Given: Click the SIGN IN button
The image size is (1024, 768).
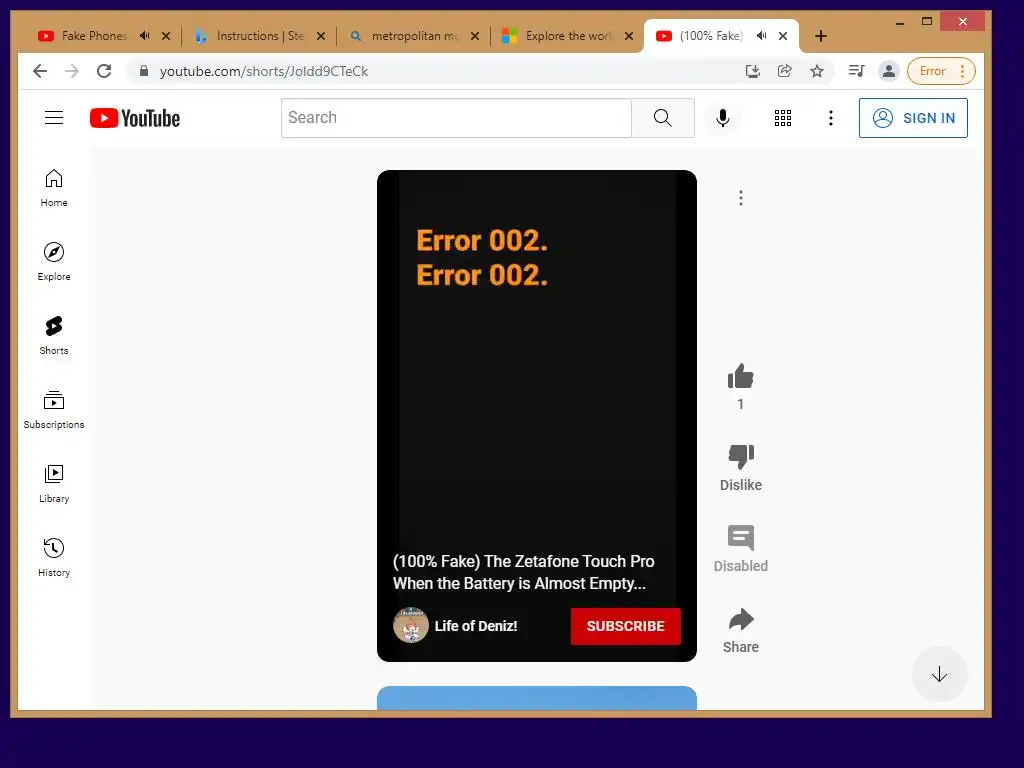Looking at the screenshot, I should tap(913, 118).
